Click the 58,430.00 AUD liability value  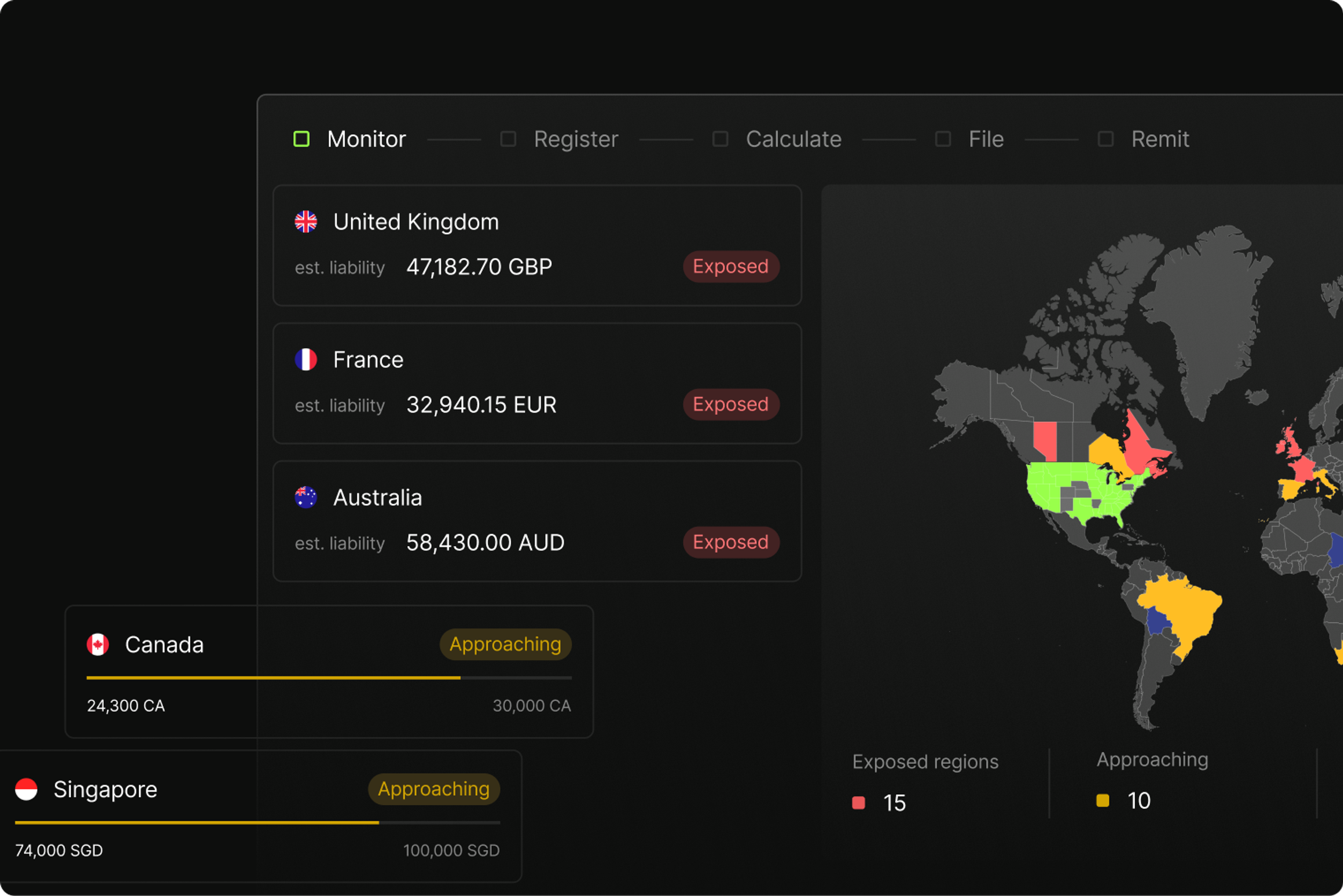pyautogui.click(x=485, y=542)
